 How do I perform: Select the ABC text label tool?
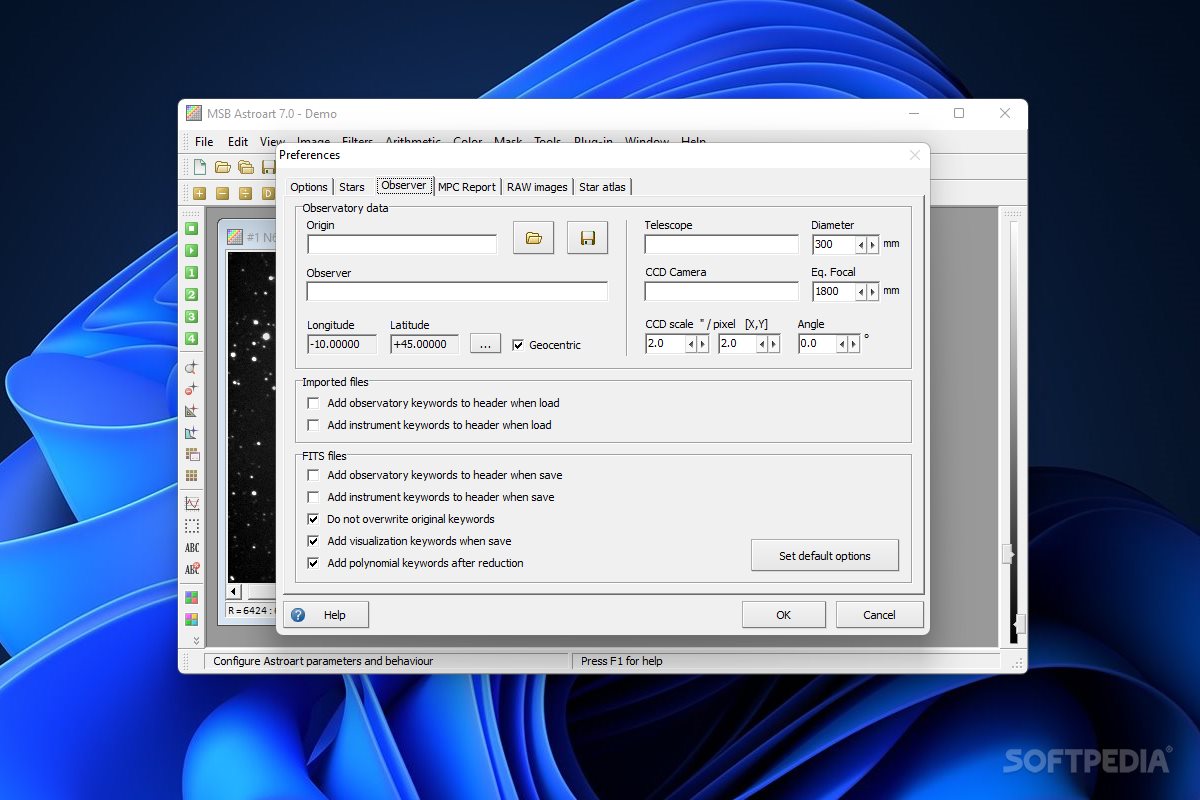pos(191,548)
